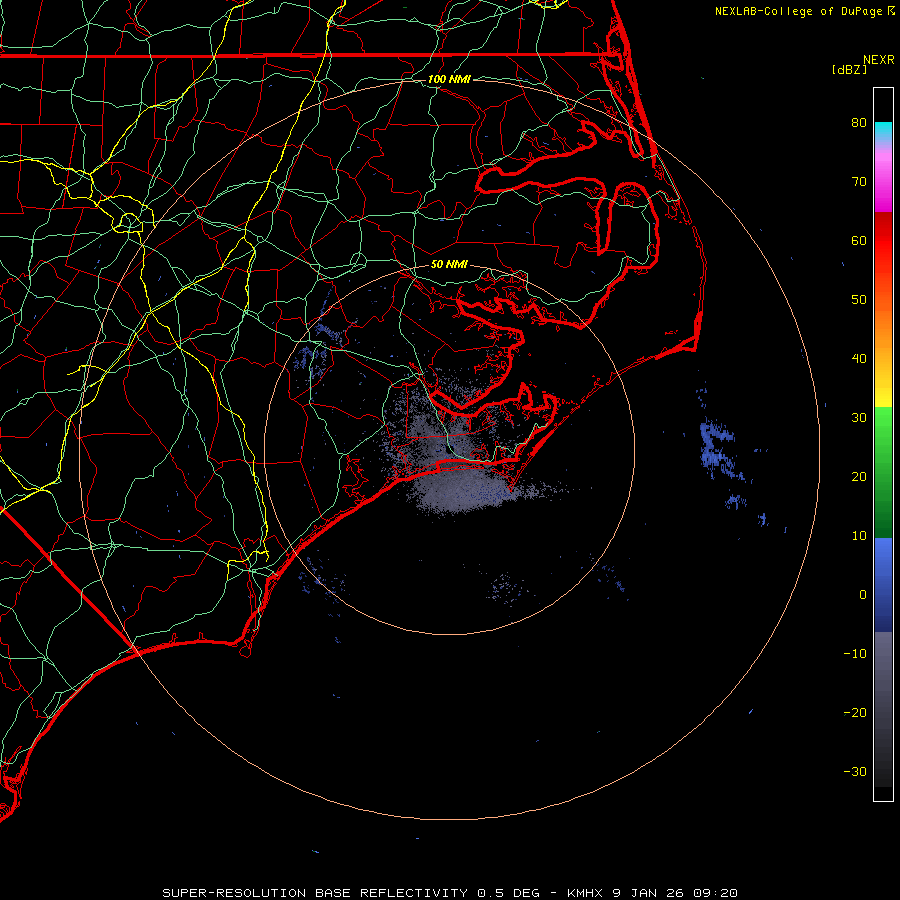
Task: Click the 100 NMI range ring label
Action: [449, 79]
